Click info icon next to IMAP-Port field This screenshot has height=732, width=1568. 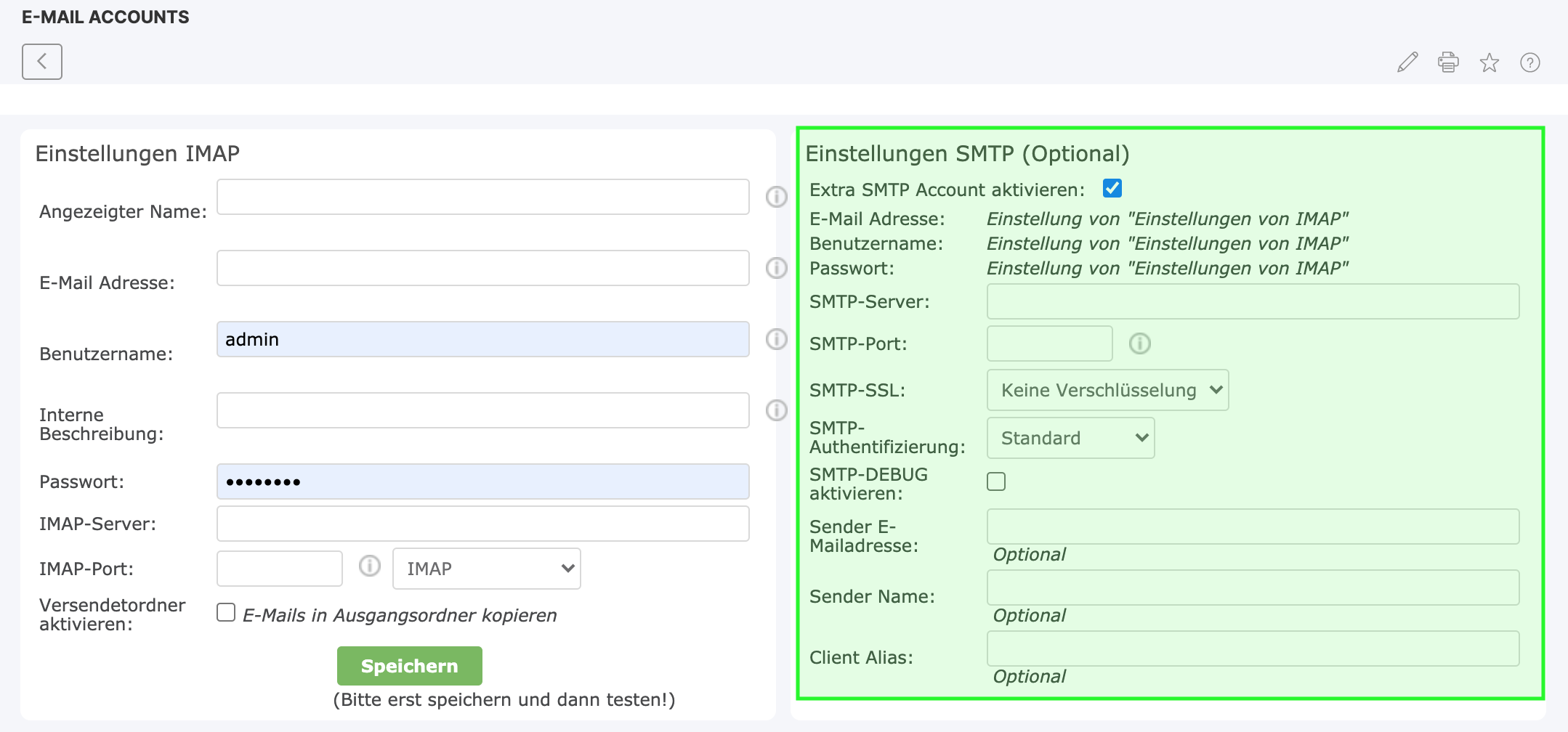click(x=369, y=566)
